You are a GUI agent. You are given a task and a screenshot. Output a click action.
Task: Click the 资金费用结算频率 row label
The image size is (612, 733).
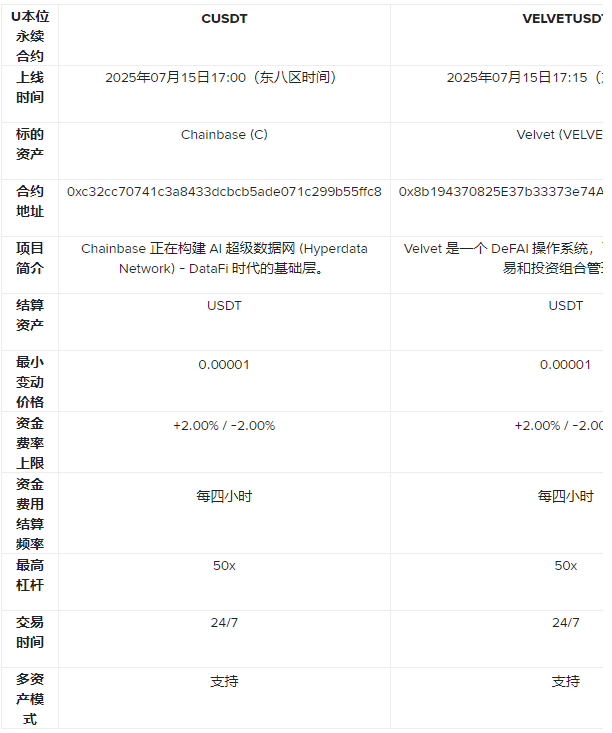30,514
